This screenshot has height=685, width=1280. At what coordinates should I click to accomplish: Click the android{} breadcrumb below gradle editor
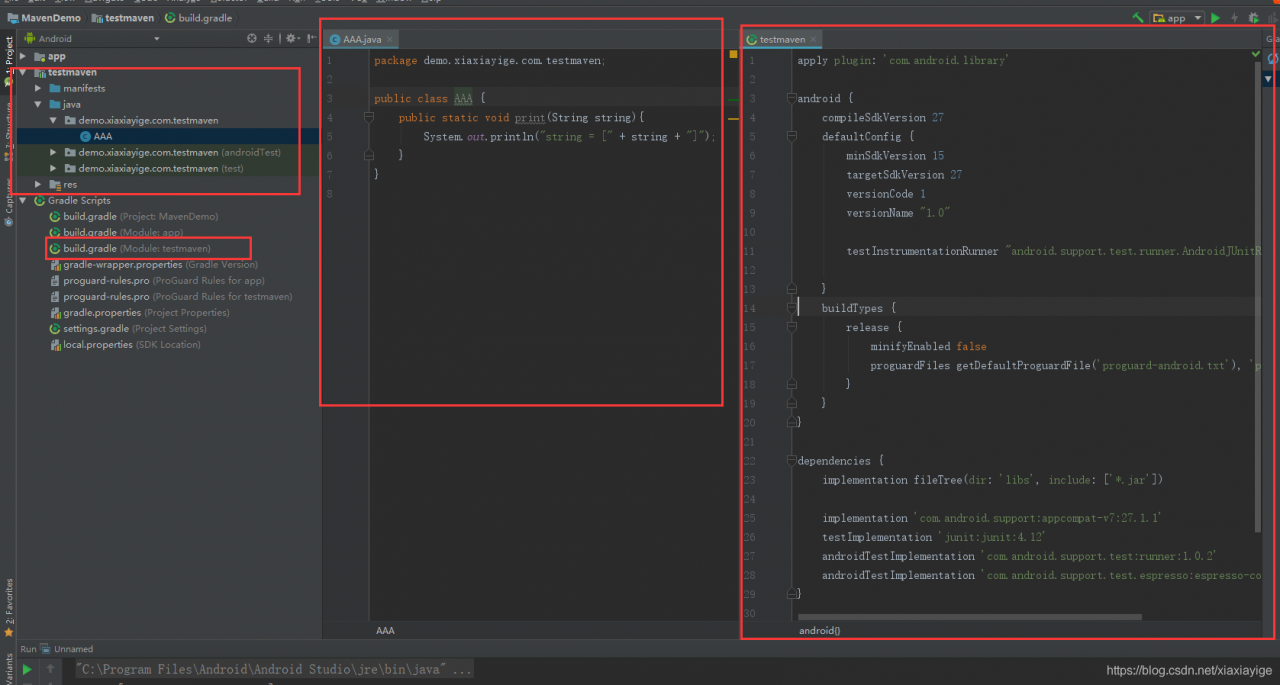[x=819, y=631]
